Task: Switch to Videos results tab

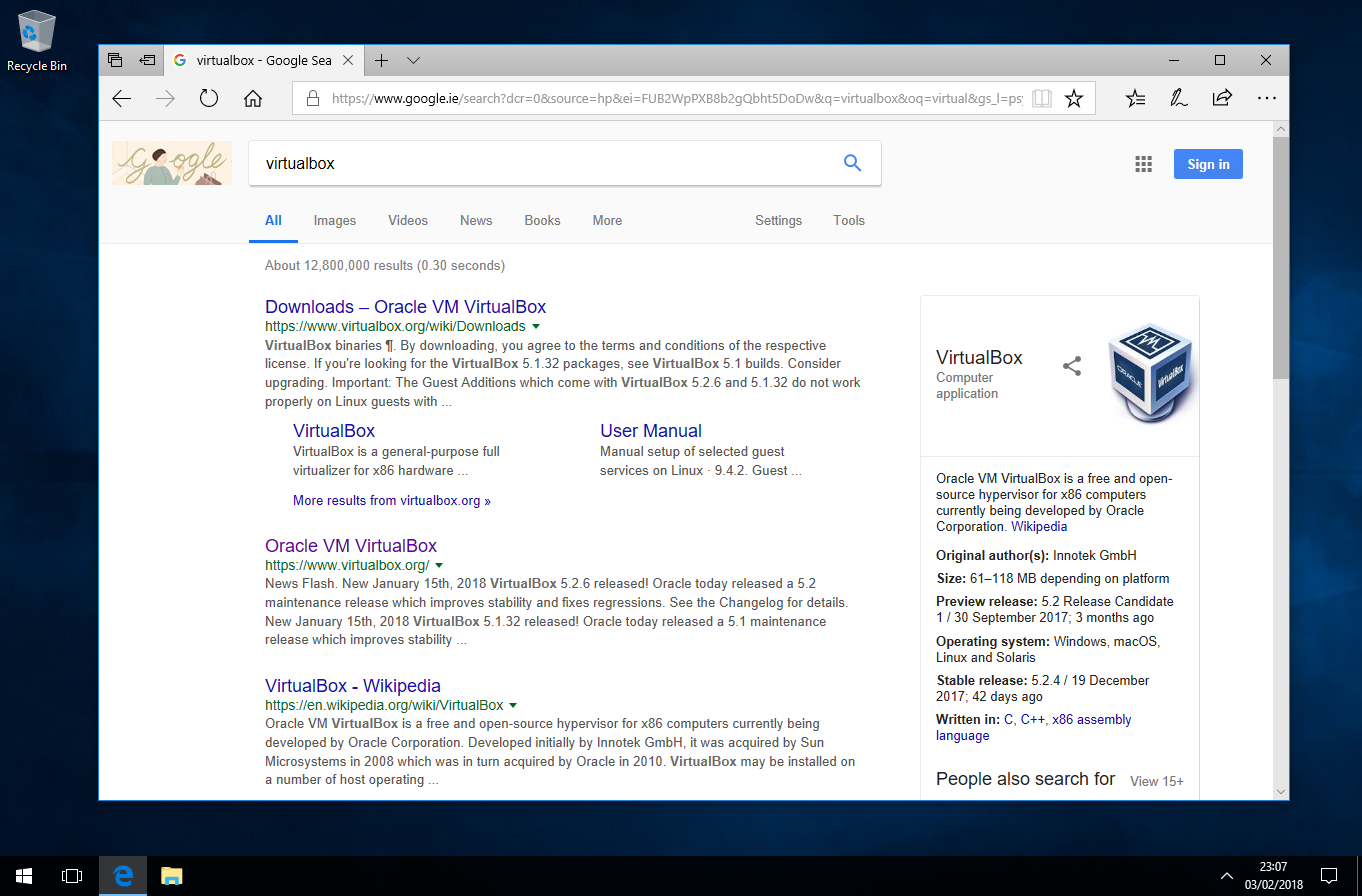Action: pos(408,221)
